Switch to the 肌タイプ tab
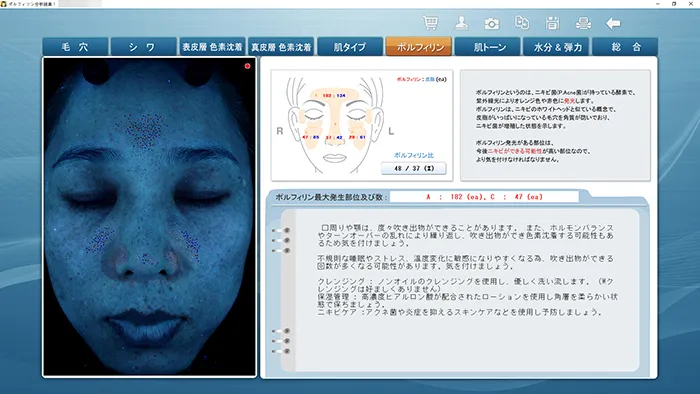 click(350, 47)
